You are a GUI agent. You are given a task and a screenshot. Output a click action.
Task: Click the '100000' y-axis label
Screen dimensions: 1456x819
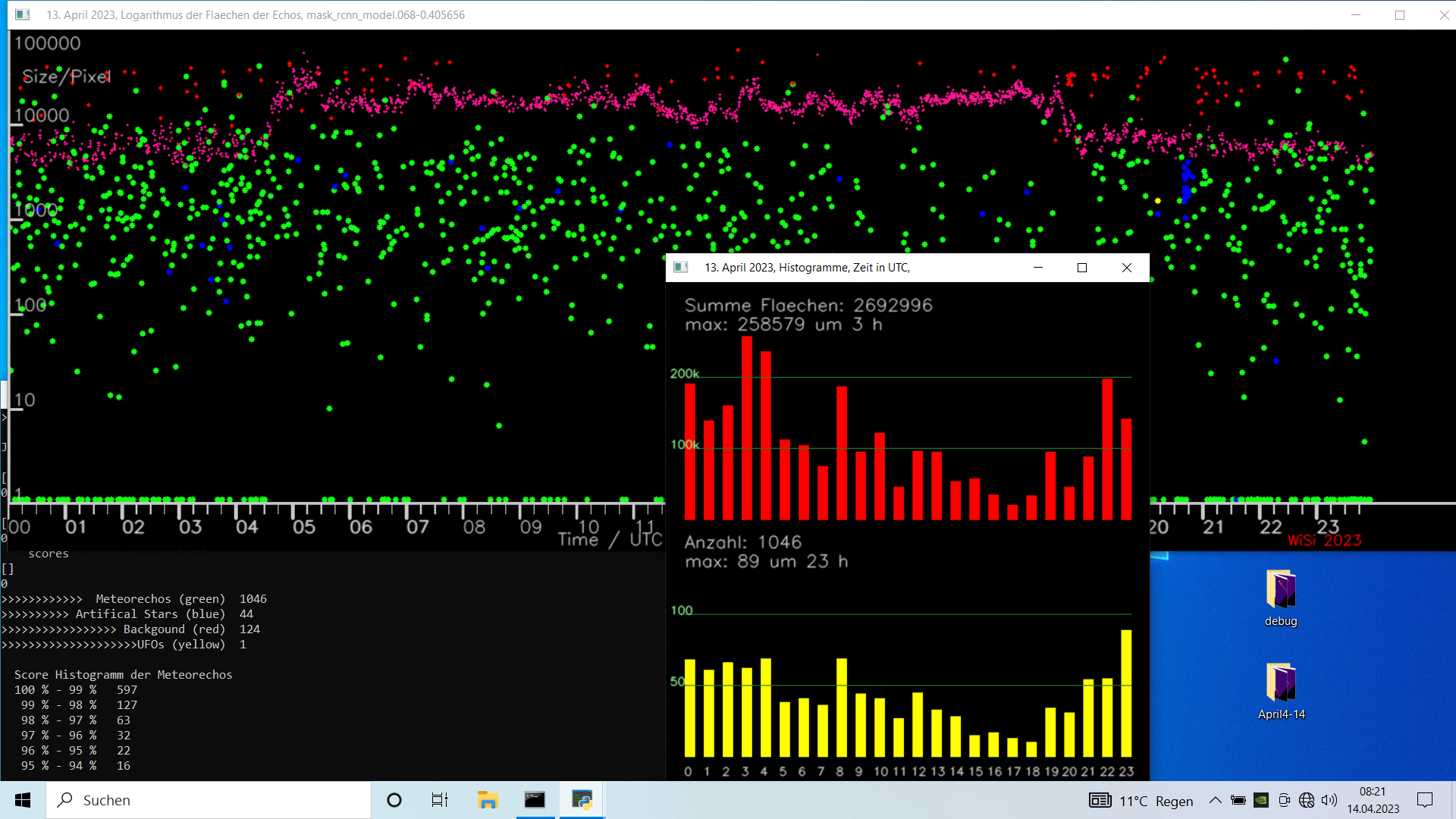point(47,43)
